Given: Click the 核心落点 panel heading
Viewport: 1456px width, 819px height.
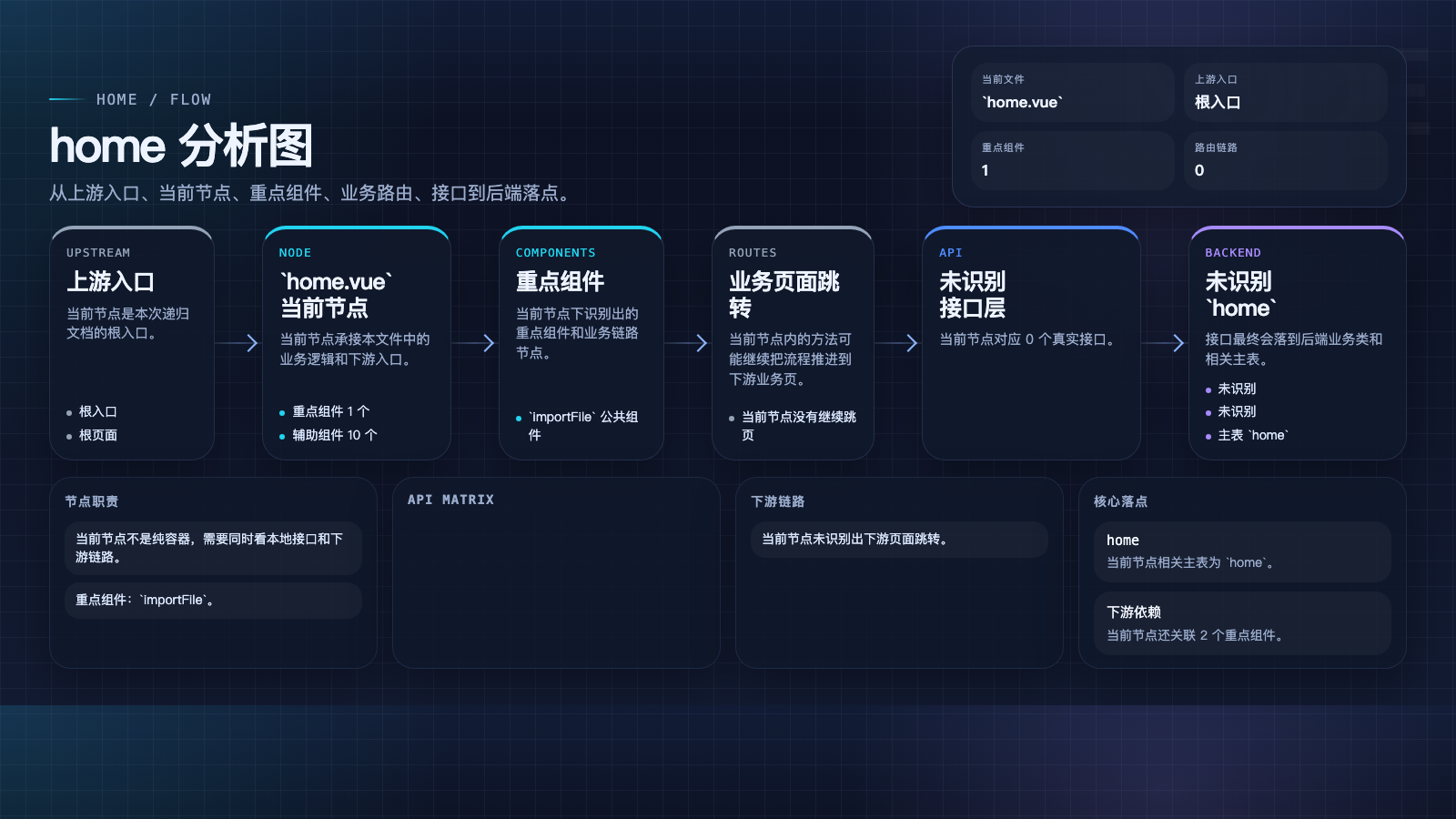Looking at the screenshot, I should coord(1120,501).
